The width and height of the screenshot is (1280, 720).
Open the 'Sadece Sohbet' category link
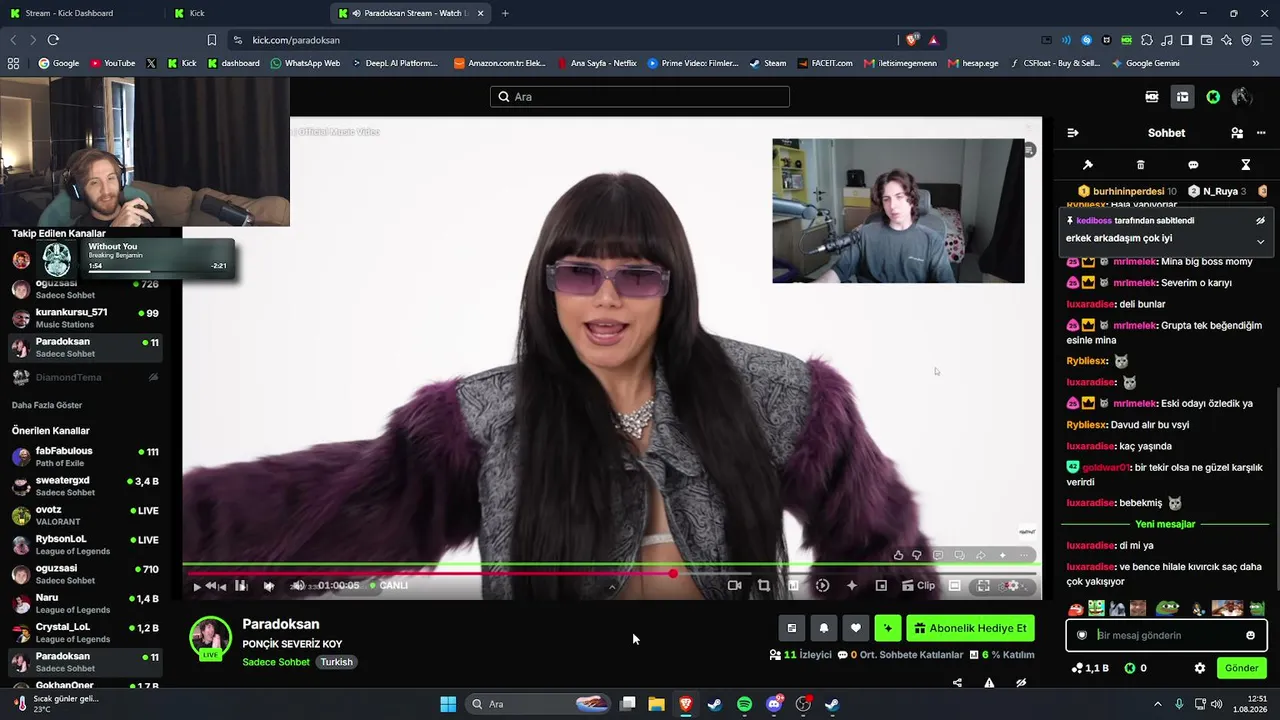[x=276, y=662]
